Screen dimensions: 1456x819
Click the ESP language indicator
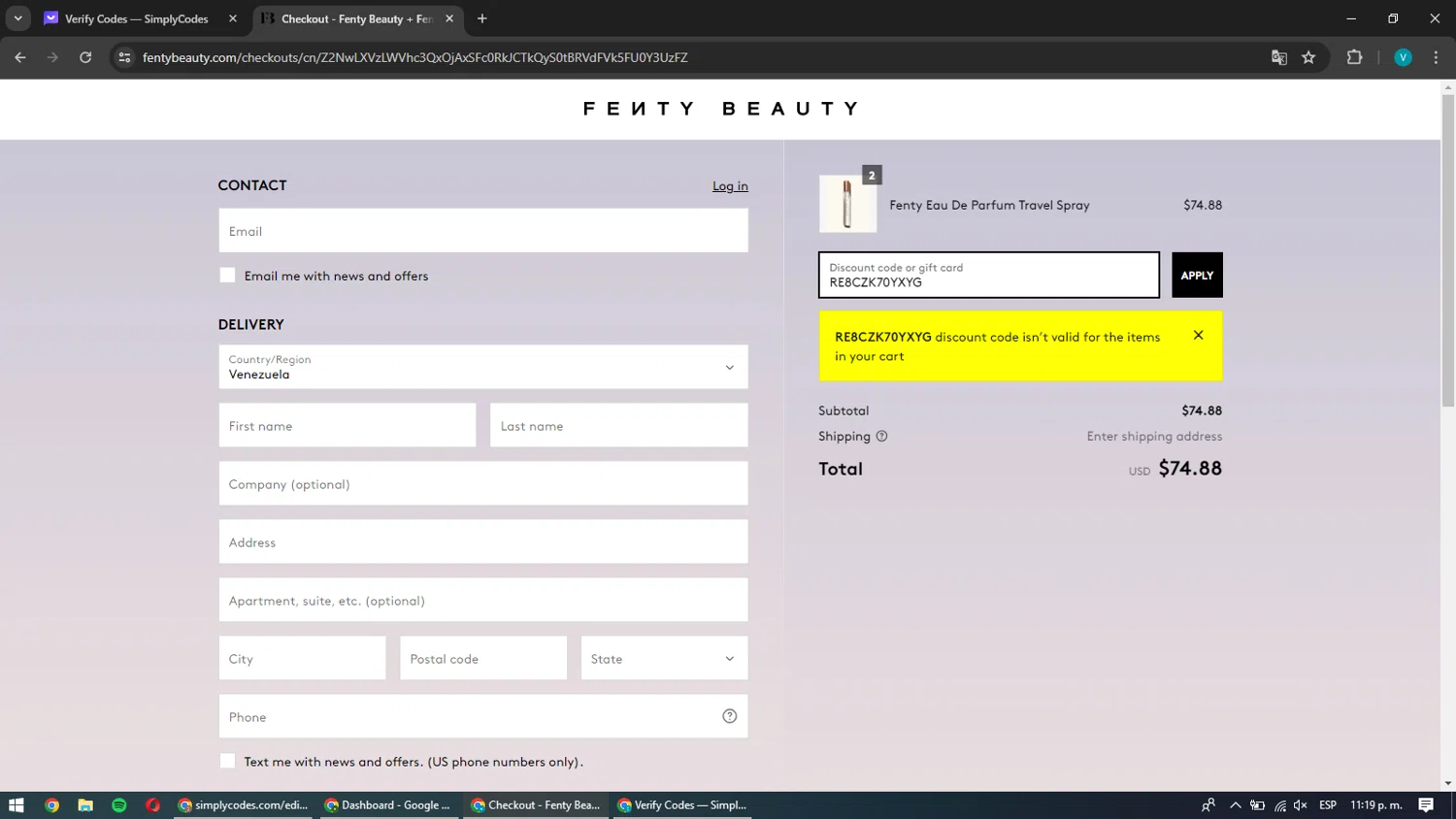pos(1328,805)
